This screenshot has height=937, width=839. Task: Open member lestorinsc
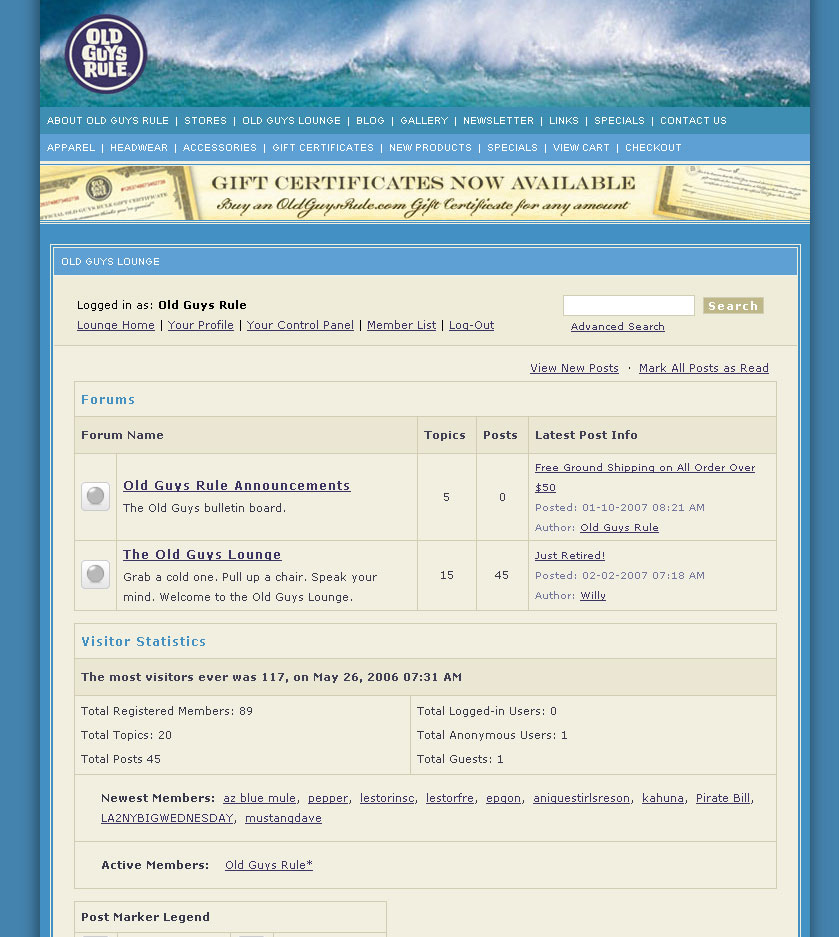tap(387, 798)
